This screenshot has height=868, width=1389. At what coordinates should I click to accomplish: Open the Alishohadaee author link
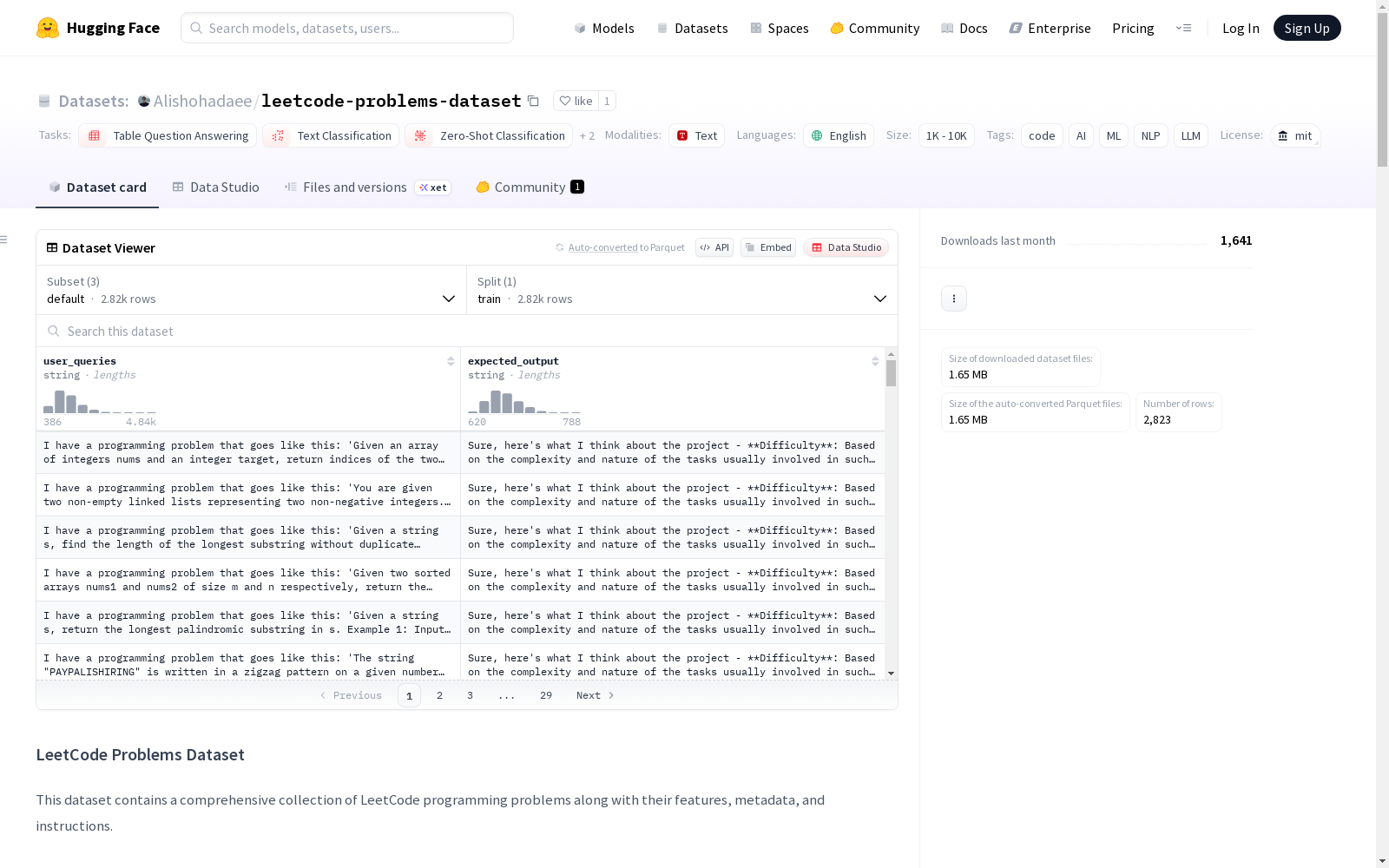click(x=202, y=101)
